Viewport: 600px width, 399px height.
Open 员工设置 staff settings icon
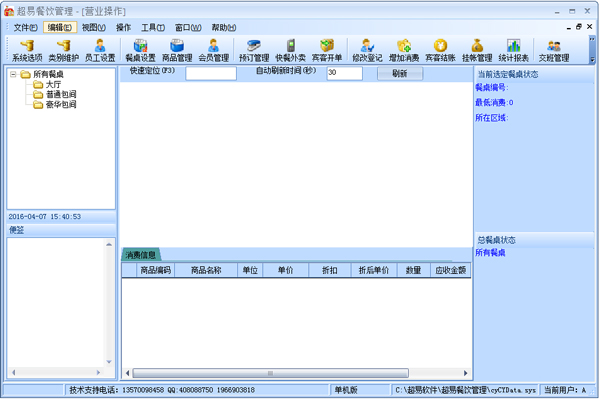100,50
